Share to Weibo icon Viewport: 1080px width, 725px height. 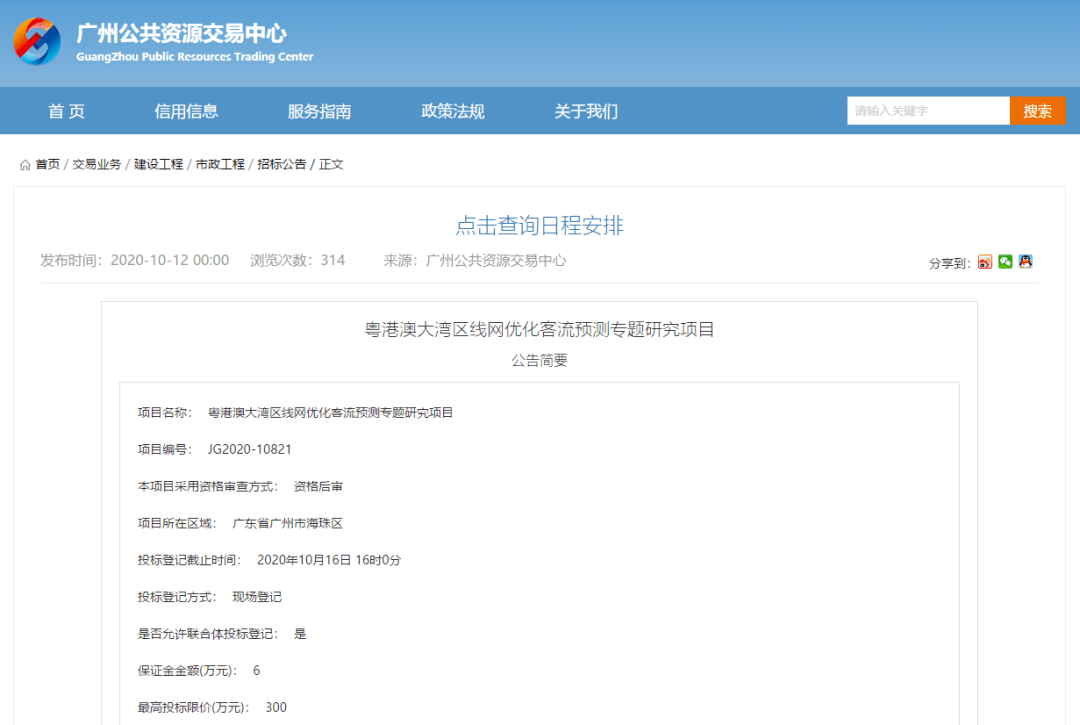point(984,262)
